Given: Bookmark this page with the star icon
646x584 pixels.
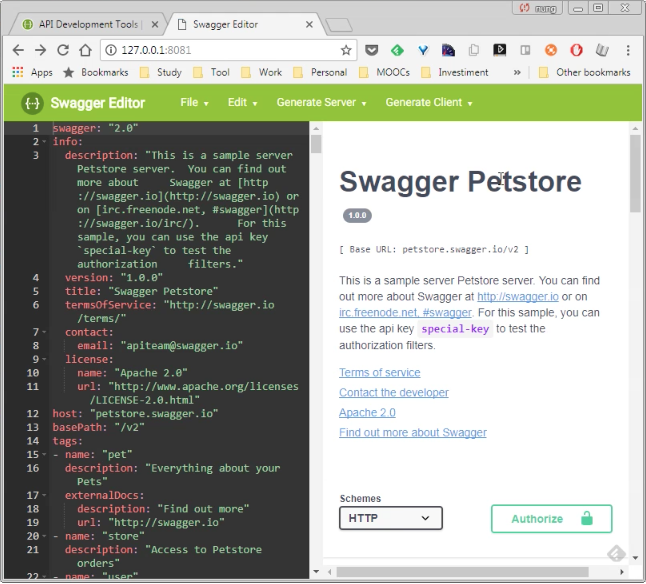Looking at the screenshot, I should coord(346,50).
